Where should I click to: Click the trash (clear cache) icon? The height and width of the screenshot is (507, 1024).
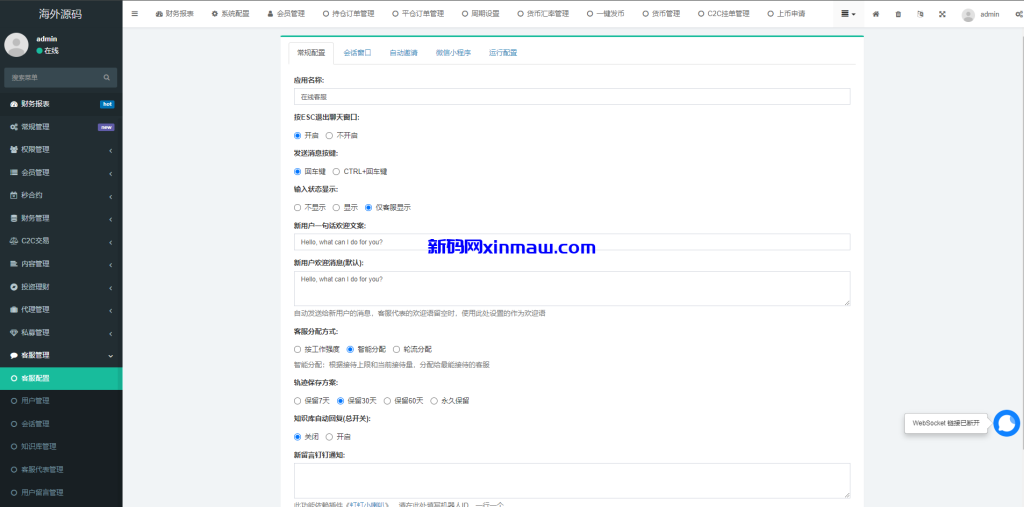pyautogui.click(x=898, y=14)
